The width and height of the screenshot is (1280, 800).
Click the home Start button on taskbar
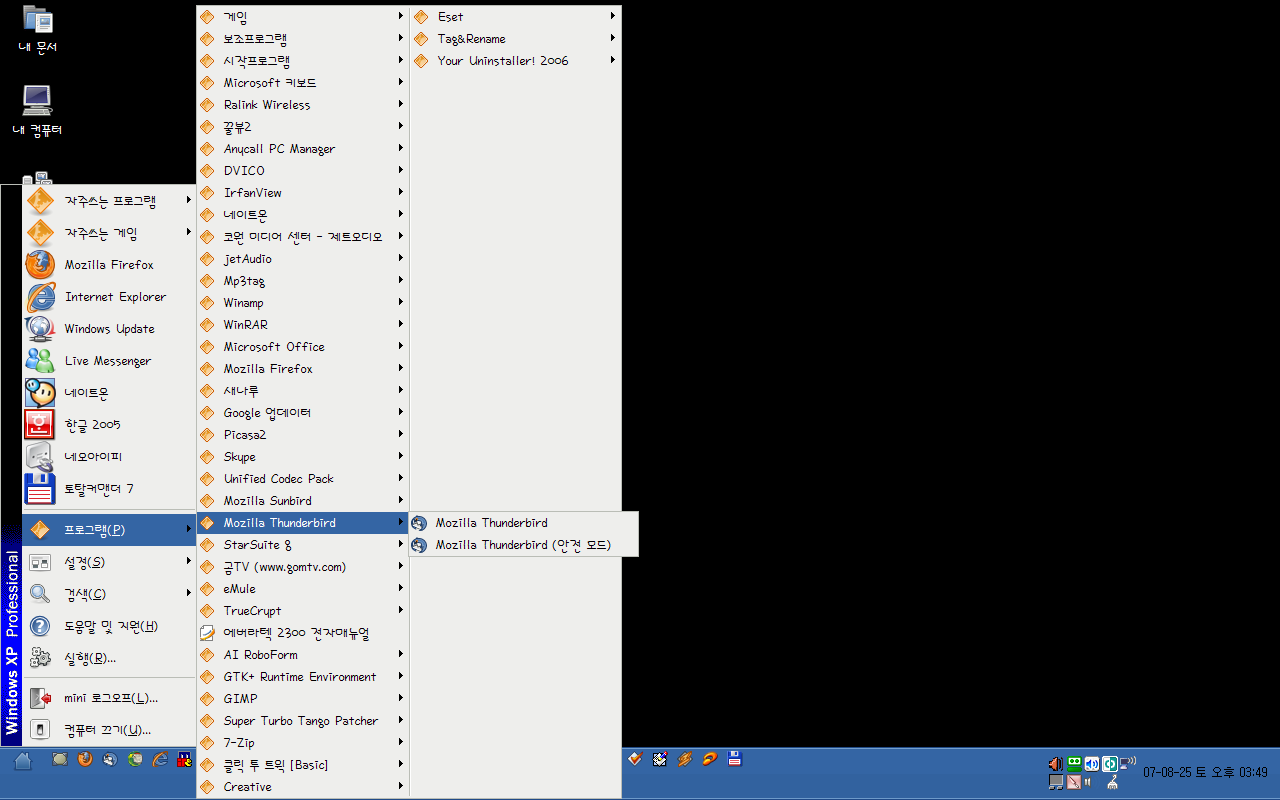pyautogui.click(x=23, y=761)
